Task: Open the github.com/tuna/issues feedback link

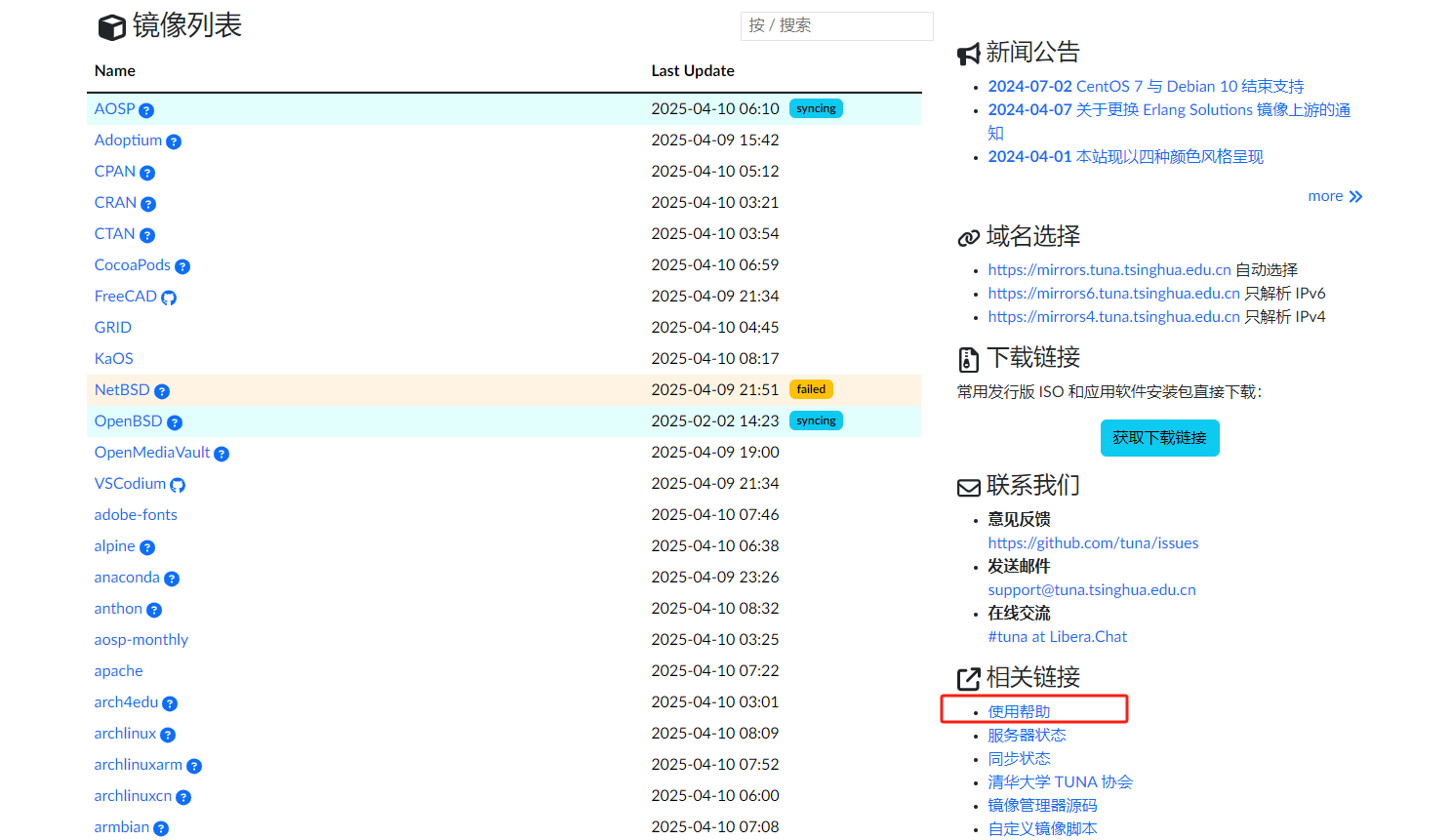Action: point(1093,542)
